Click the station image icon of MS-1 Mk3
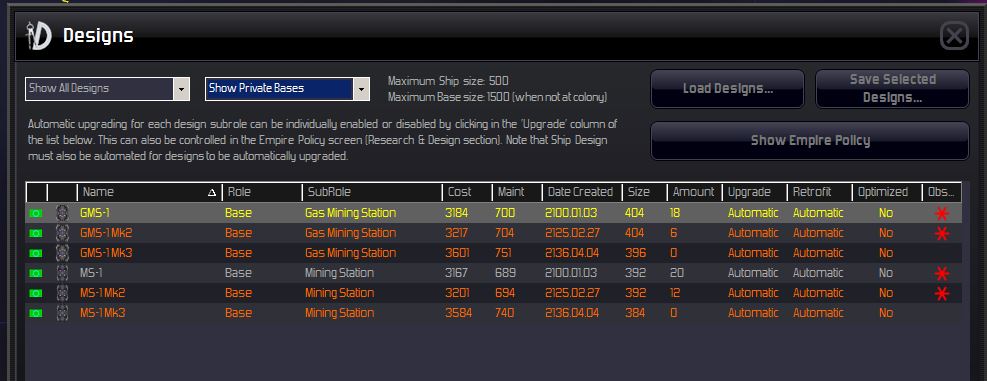The height and width of the screenshot is (381, 987). tap(62, 313)
